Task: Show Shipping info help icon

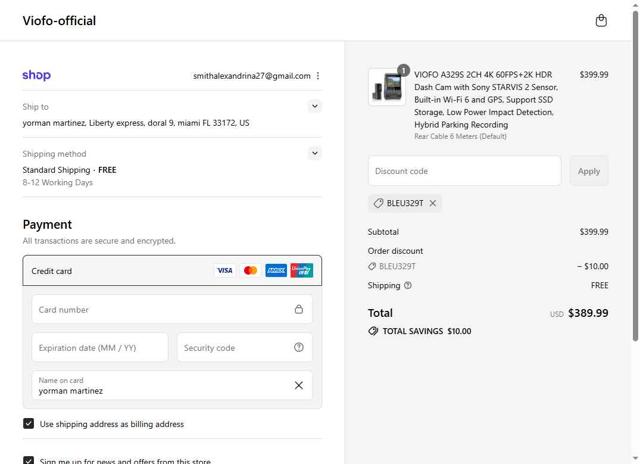Action: click(408, 285)
